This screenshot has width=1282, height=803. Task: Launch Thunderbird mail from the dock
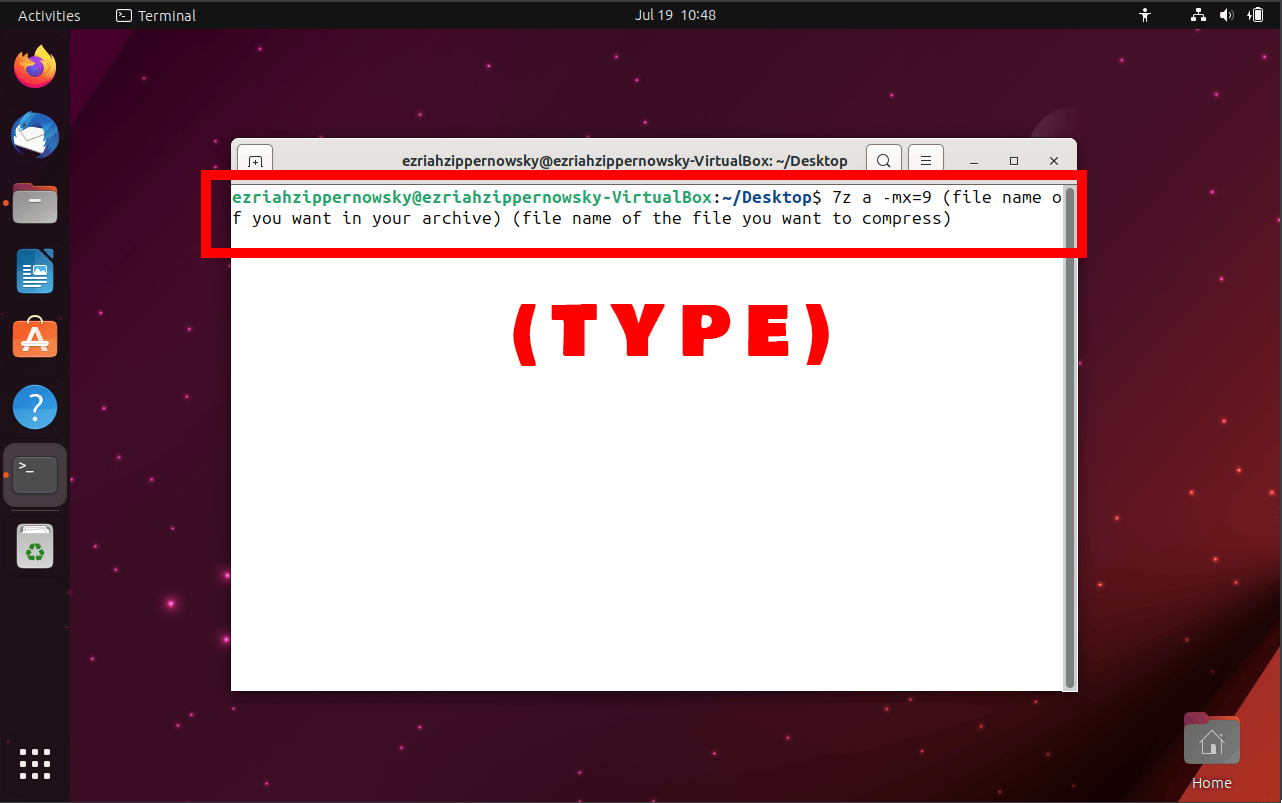tap(35, 135)
